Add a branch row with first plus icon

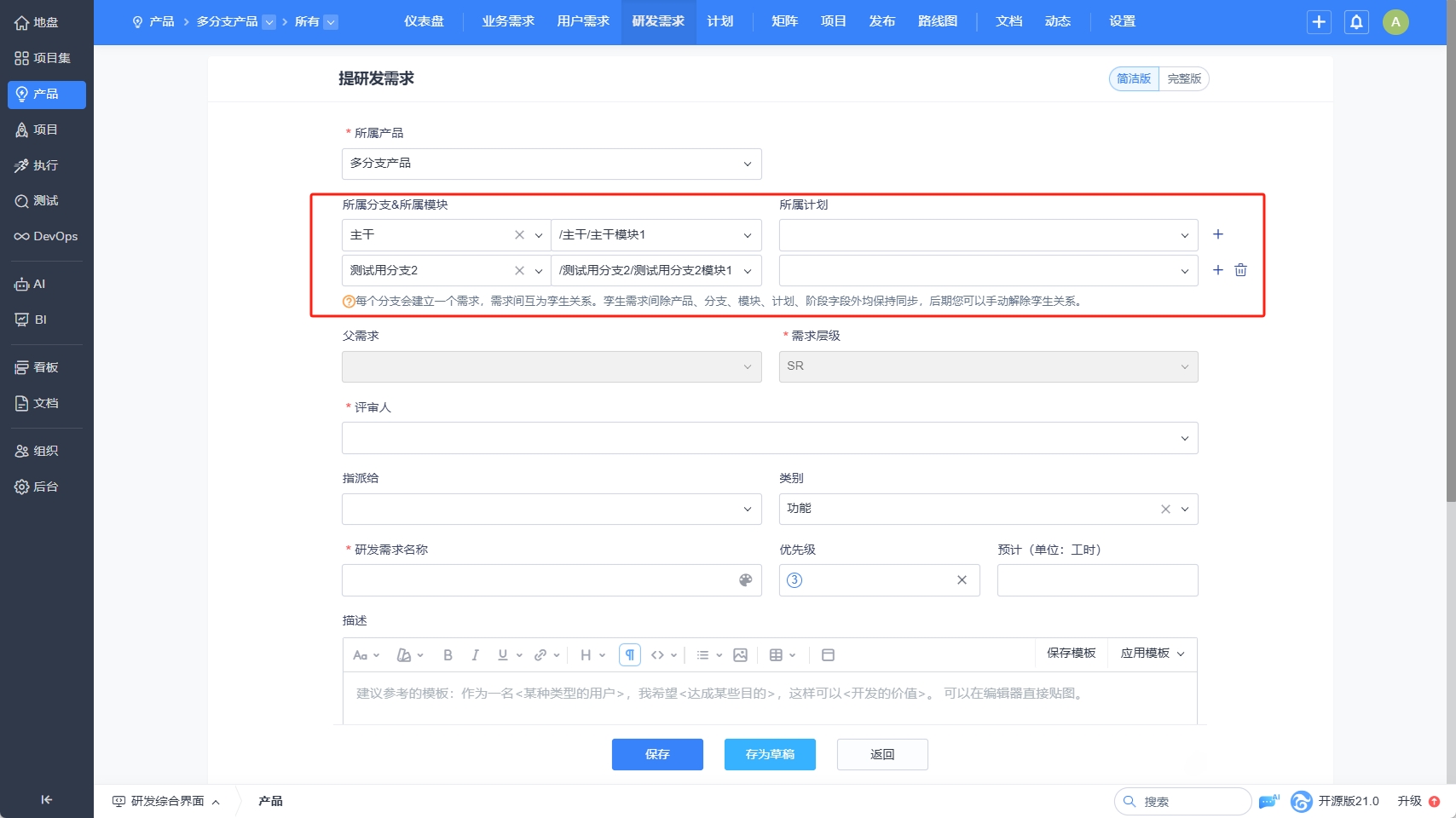coord(1217,234)
